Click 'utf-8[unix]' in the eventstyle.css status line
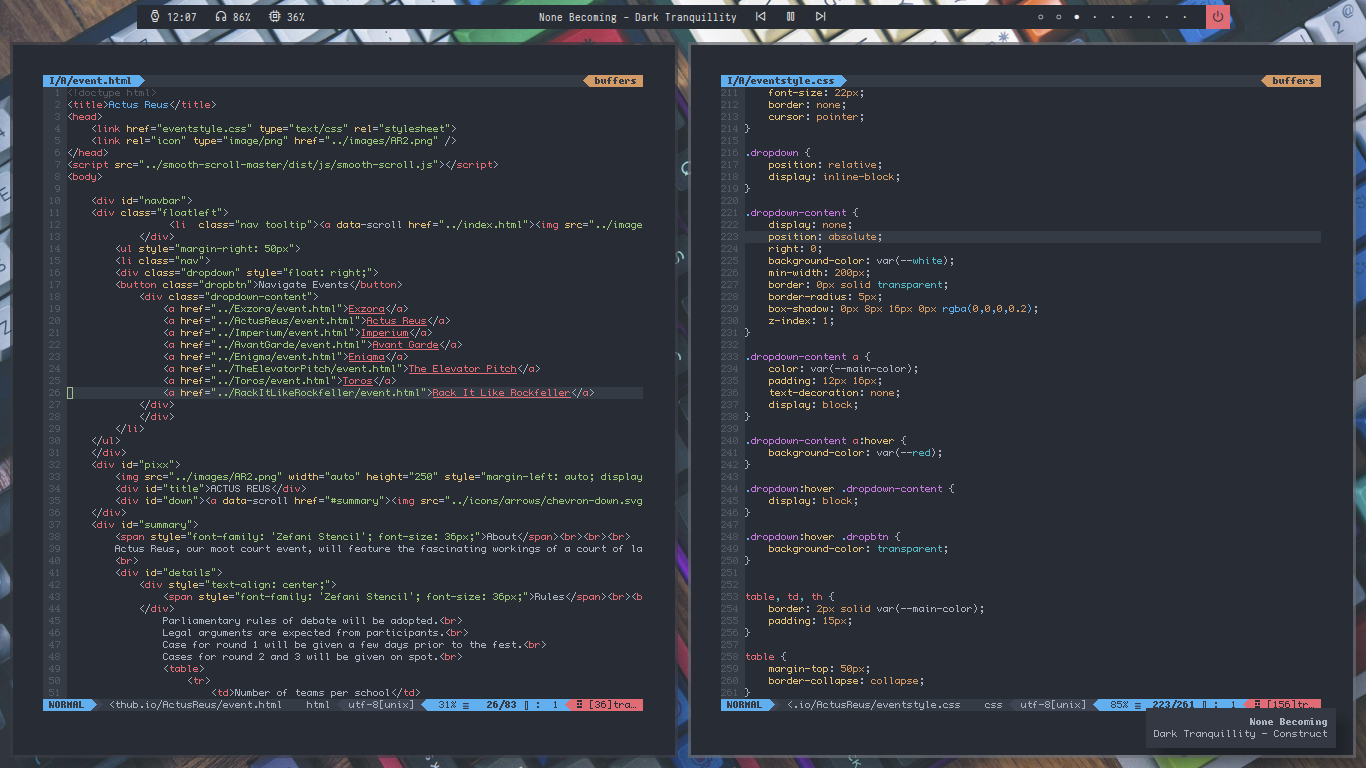The image size is (1366, 768). (x=1053, y=705)
